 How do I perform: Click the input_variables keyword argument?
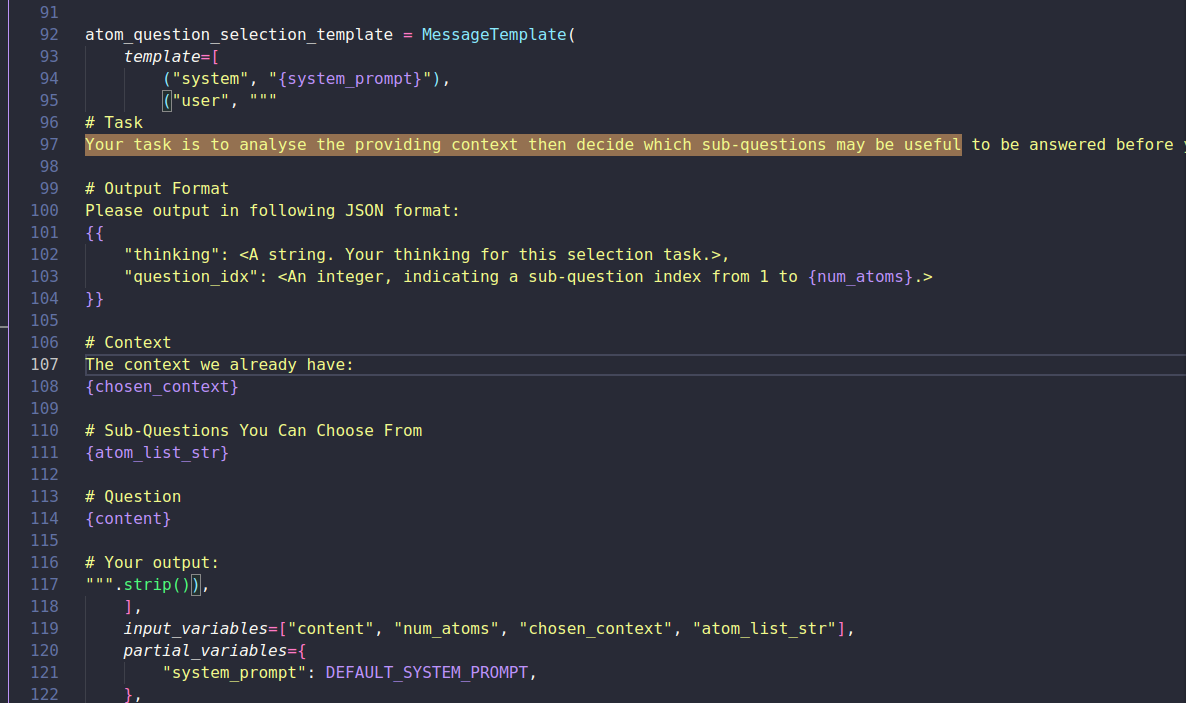(195, 628)
